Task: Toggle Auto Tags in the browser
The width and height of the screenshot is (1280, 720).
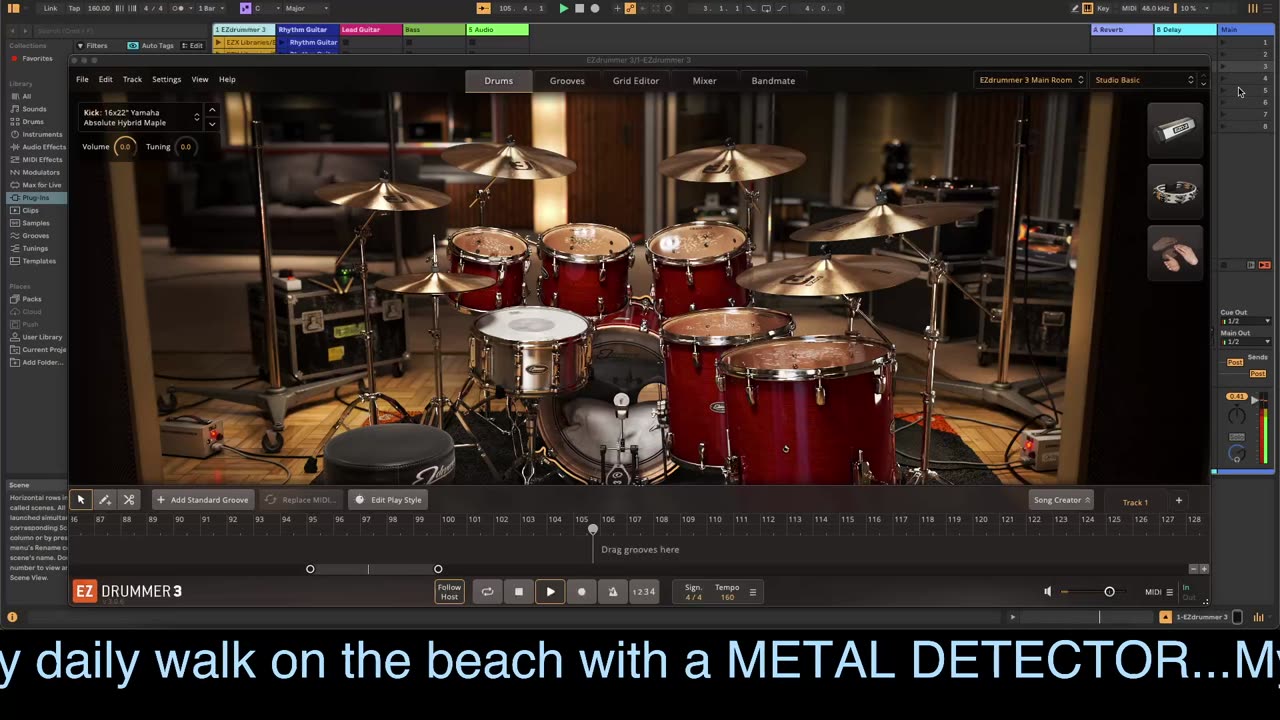Action: 150,45
